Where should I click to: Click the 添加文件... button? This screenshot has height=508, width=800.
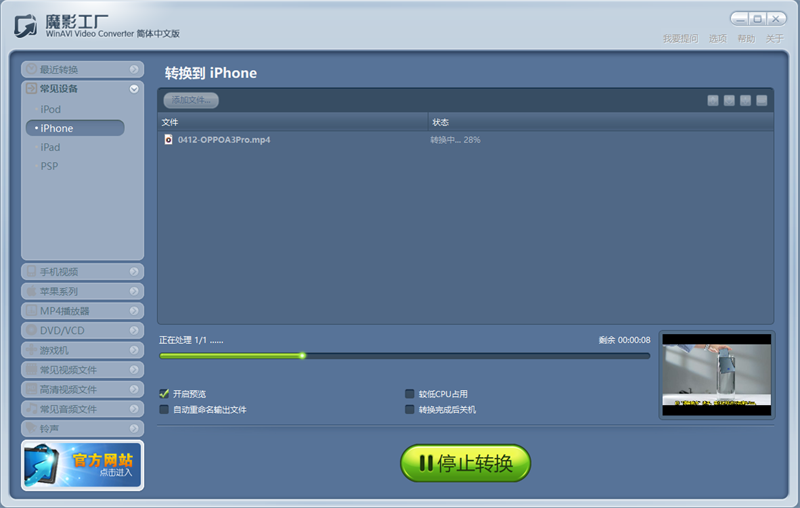click(191, 100)
